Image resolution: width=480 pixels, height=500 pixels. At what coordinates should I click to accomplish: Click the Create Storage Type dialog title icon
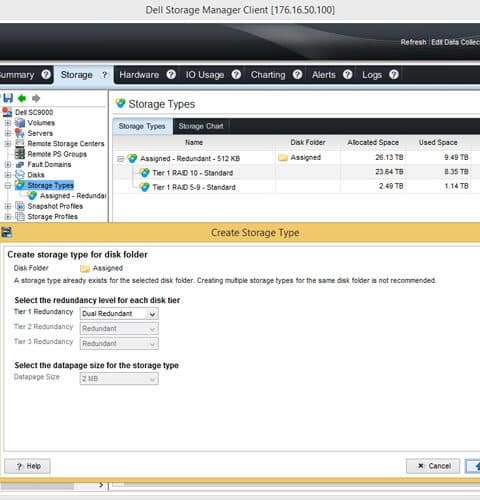(7, 232)
